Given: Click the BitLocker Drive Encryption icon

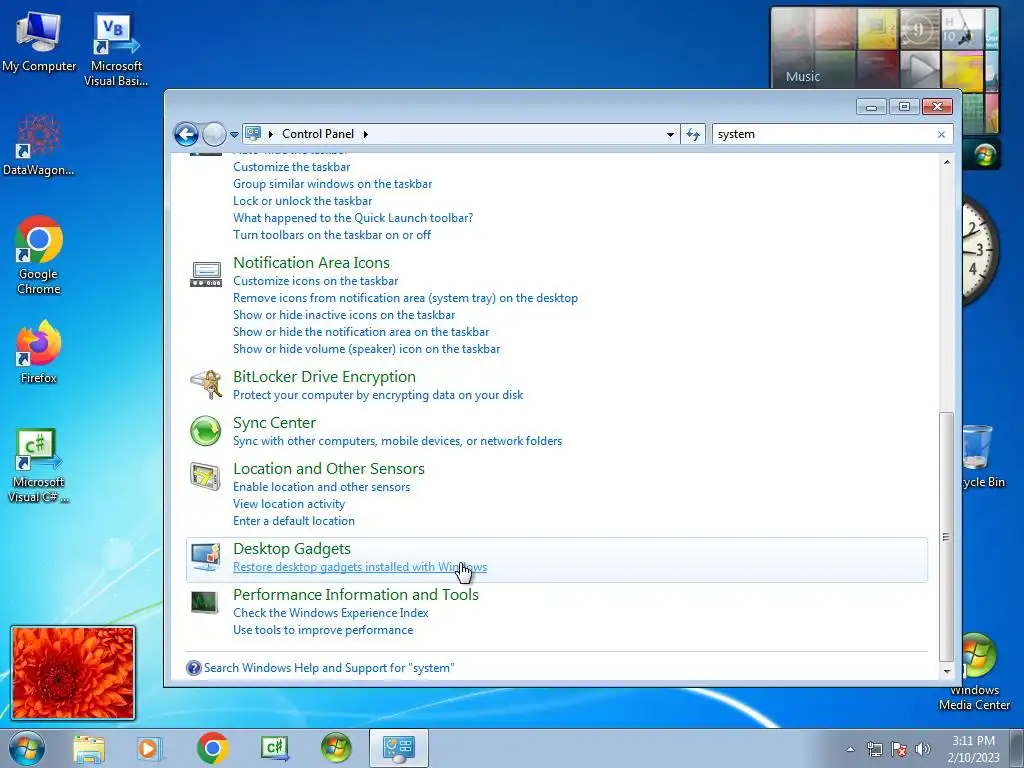Looking at the screenshot, I should tap(206, 385).
